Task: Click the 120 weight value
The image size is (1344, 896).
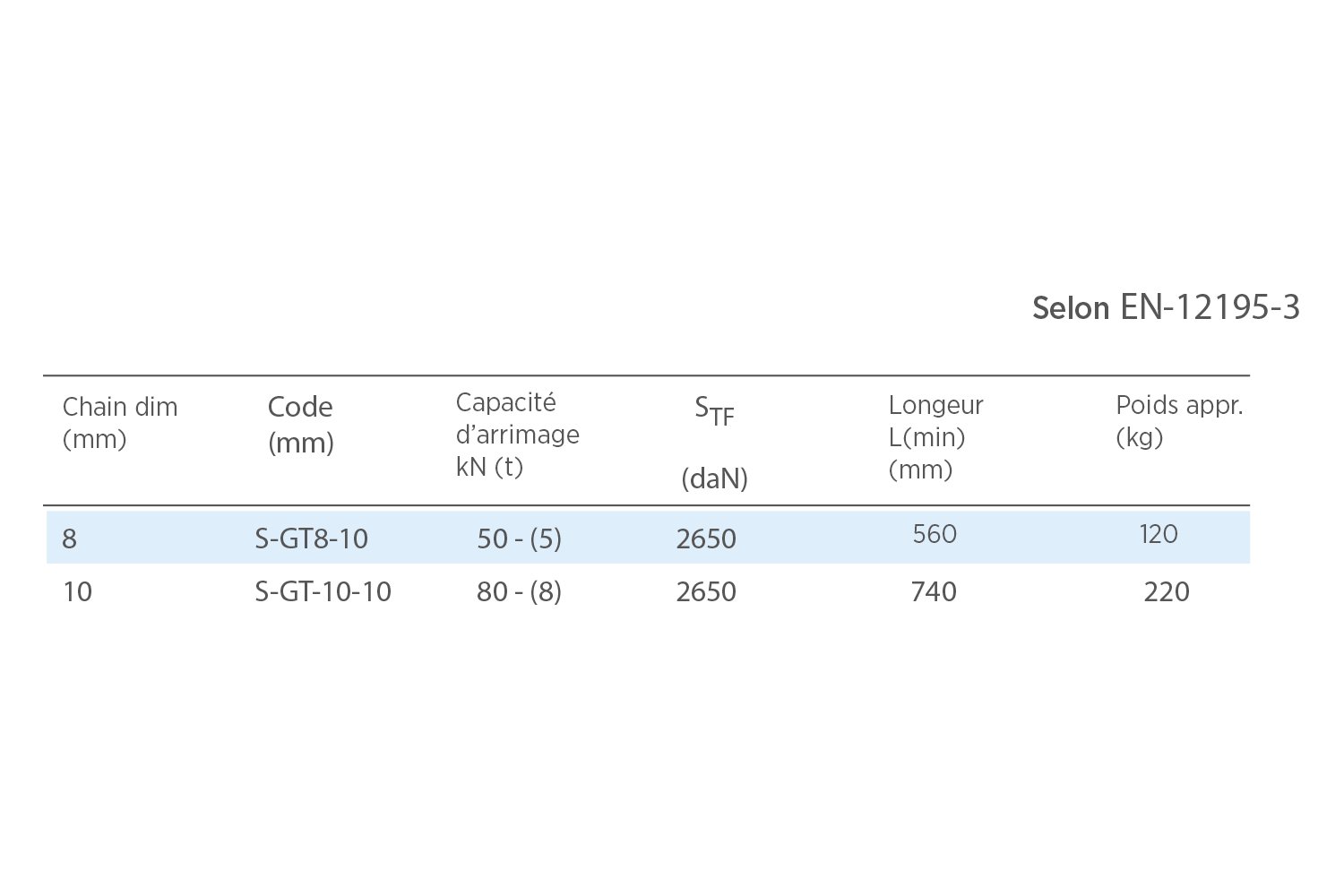Action: coord(1158,534)
